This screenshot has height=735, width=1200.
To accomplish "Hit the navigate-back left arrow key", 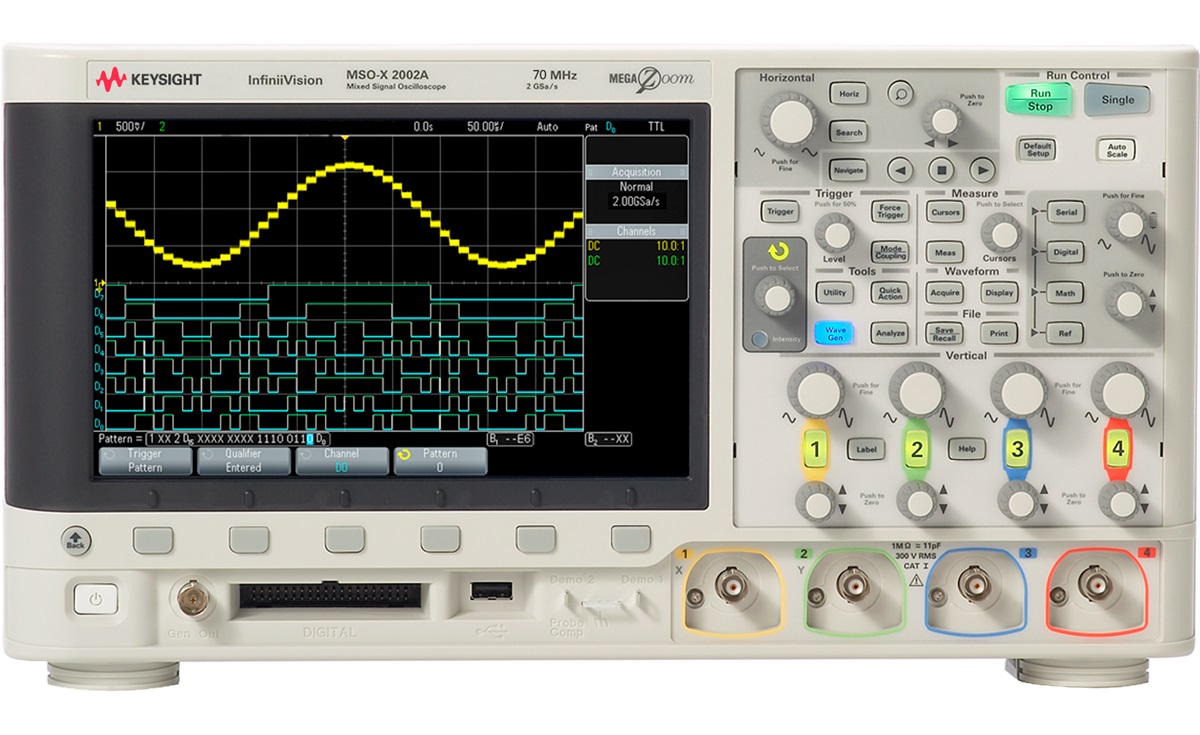I will pos(901,170).
